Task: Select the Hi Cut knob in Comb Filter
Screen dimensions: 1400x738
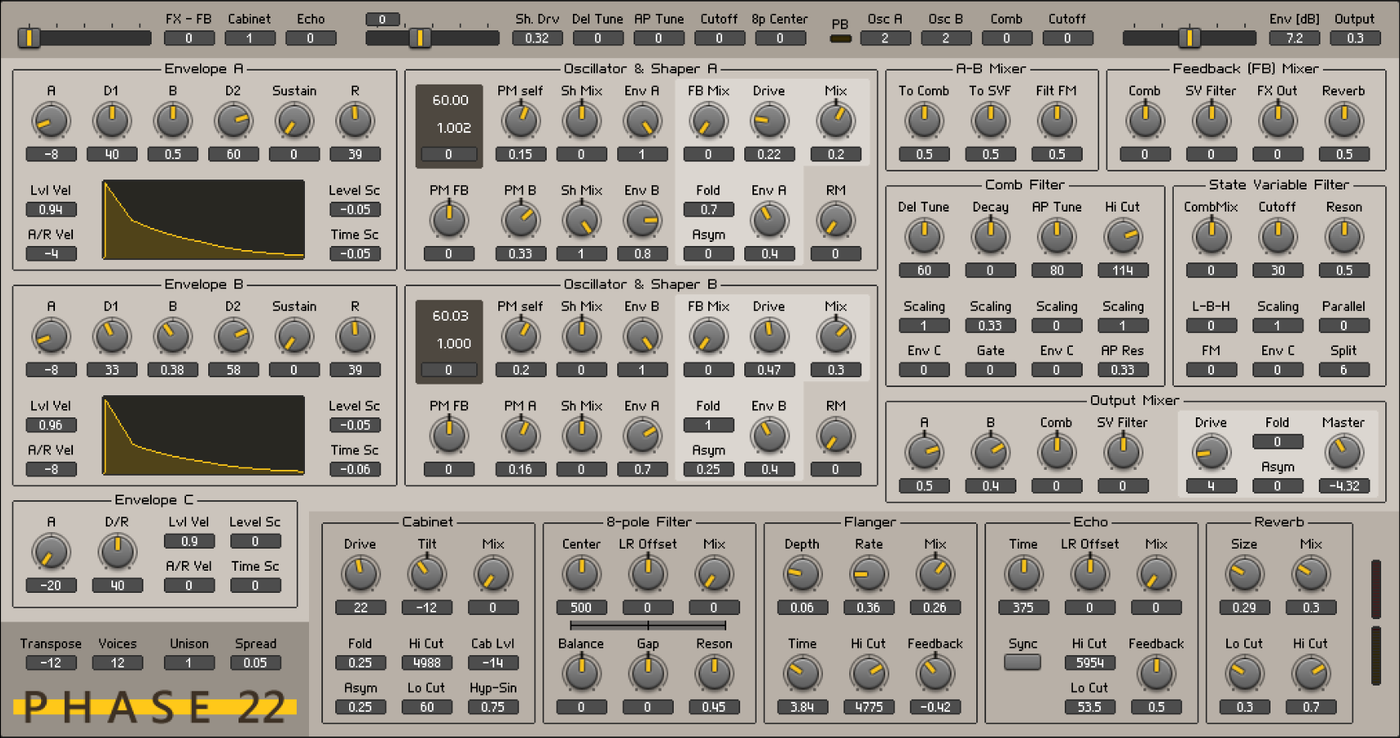Action: tap(1122, 237)
